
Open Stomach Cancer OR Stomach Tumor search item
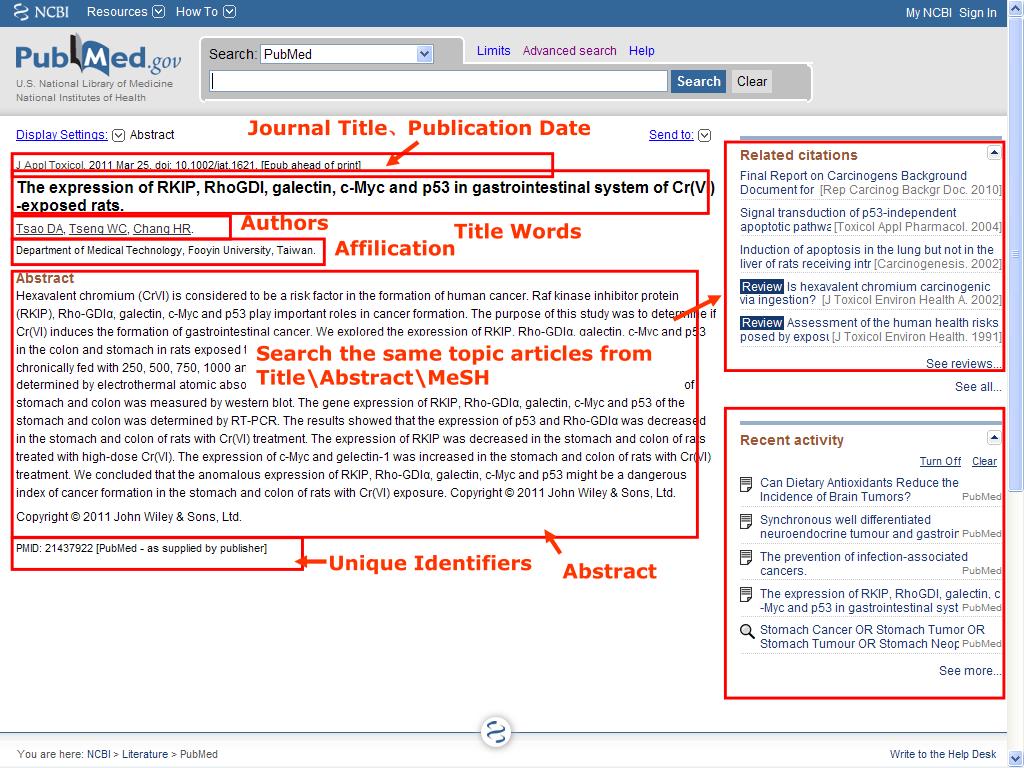pos(872,636)
